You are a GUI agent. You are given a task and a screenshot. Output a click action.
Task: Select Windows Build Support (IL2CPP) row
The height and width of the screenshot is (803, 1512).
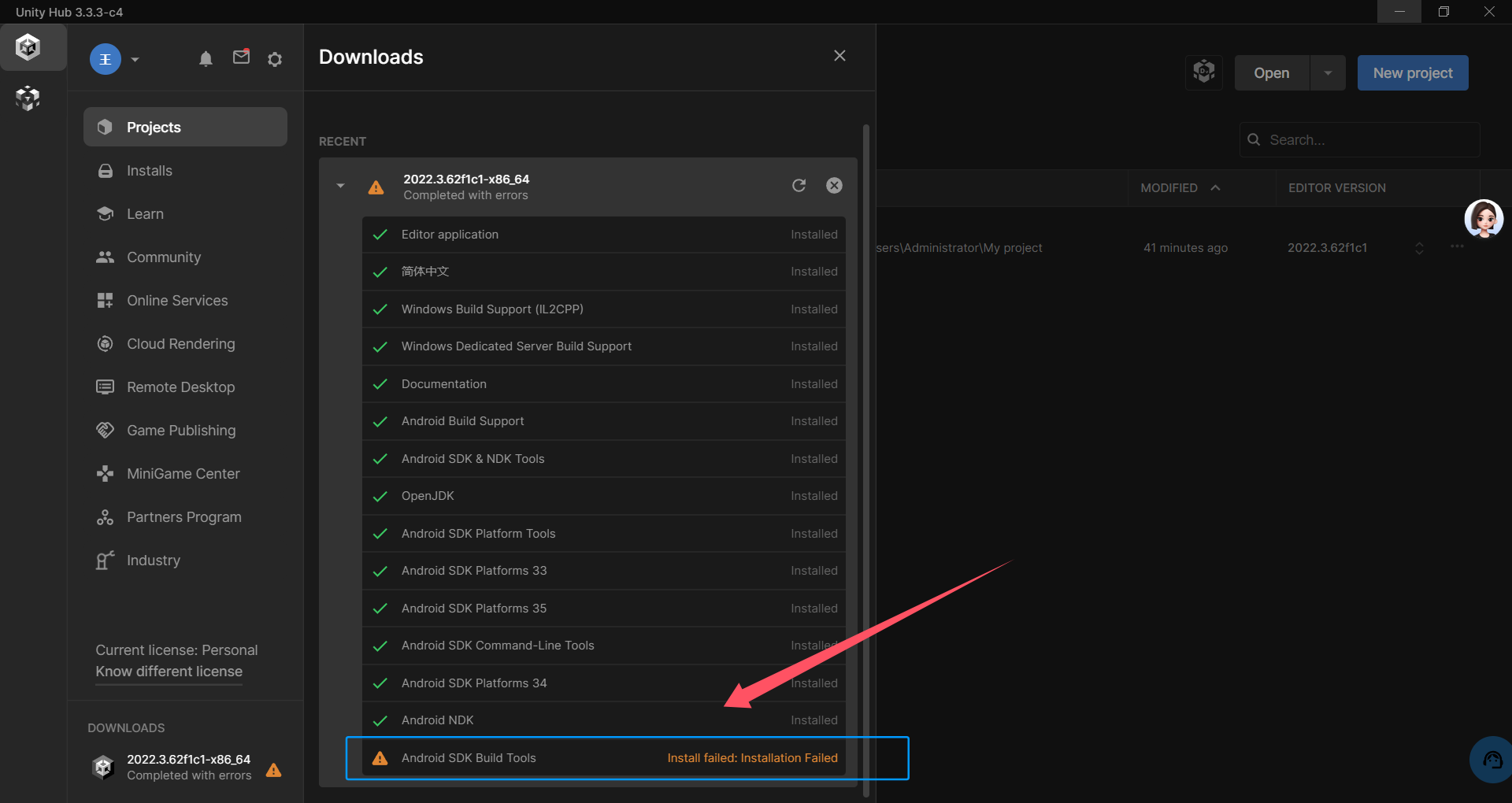click(603, 309)
